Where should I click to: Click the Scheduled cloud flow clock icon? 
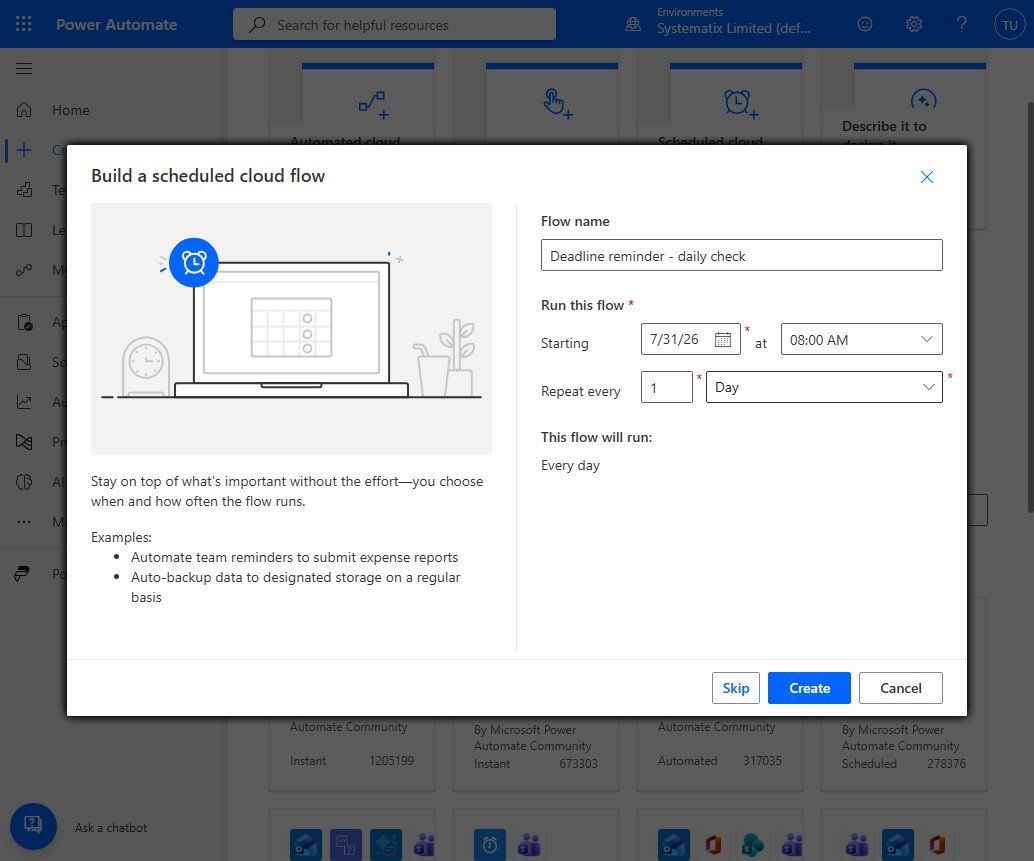[x=741, y=104]
